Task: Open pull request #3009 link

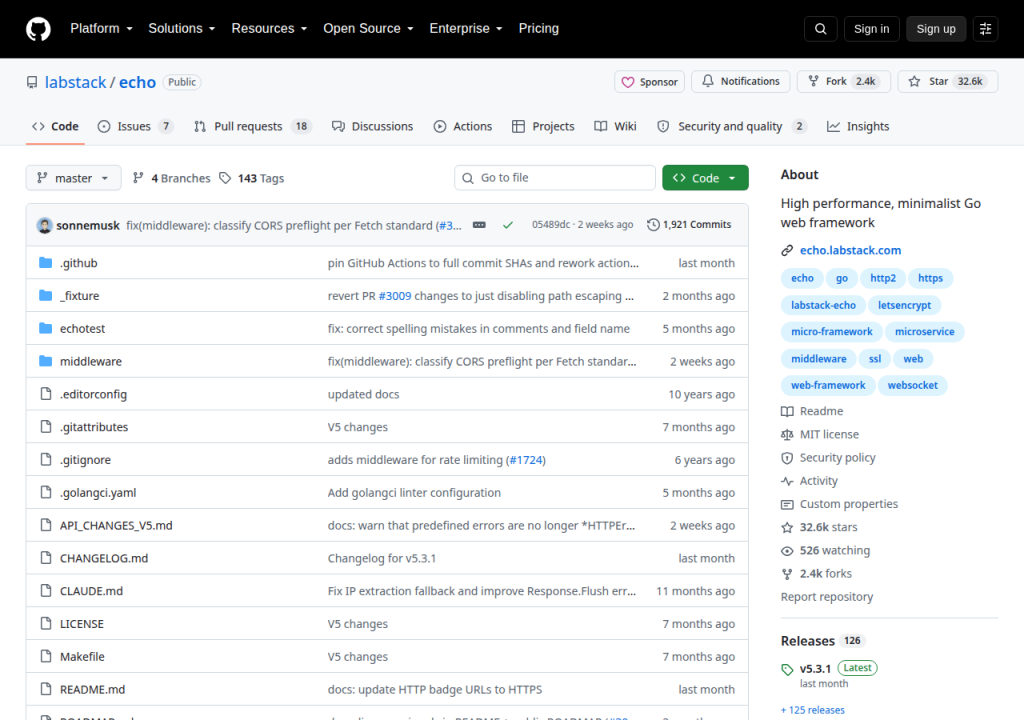Action: 394,295
